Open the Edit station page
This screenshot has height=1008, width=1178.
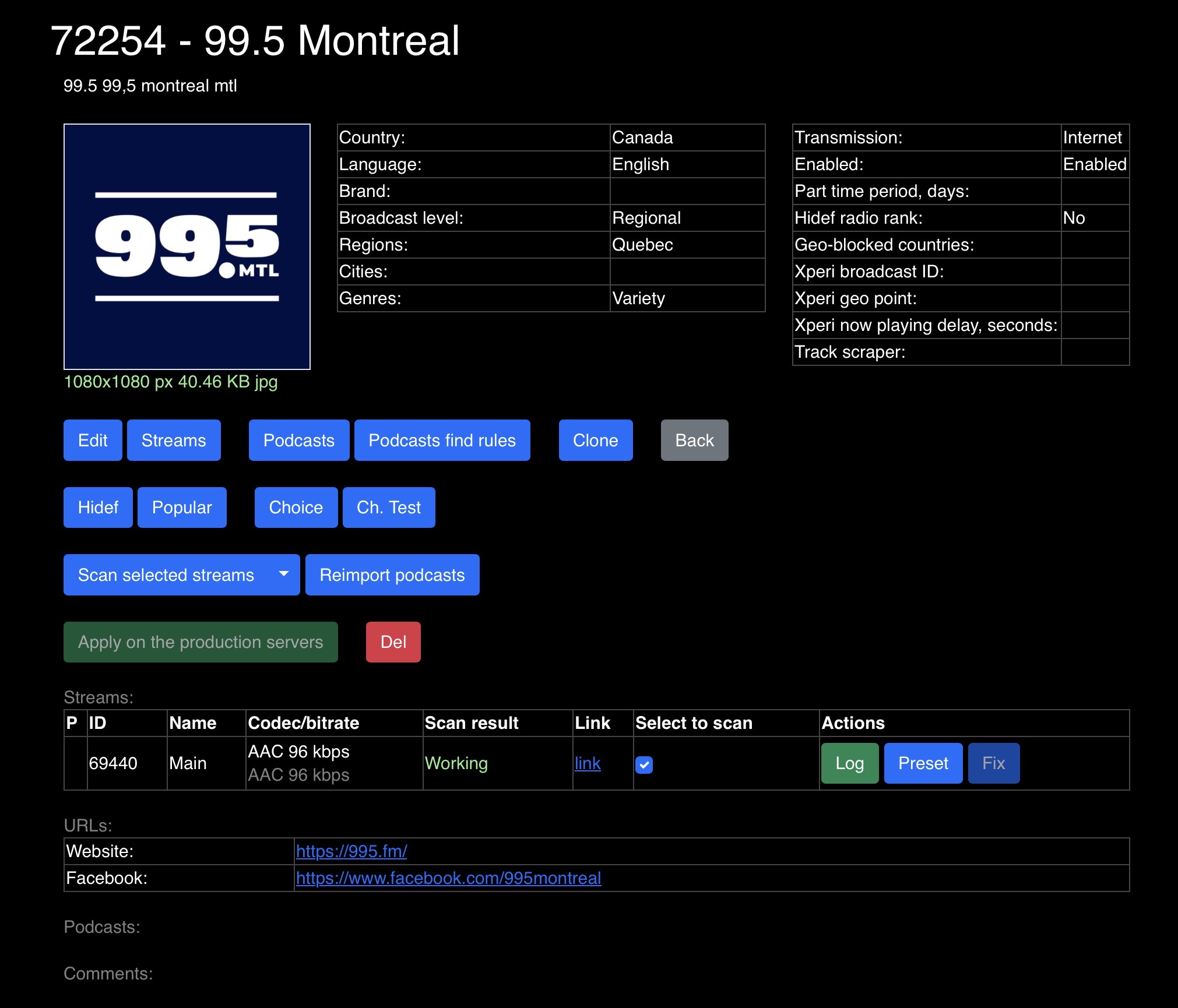coord(93,440)
